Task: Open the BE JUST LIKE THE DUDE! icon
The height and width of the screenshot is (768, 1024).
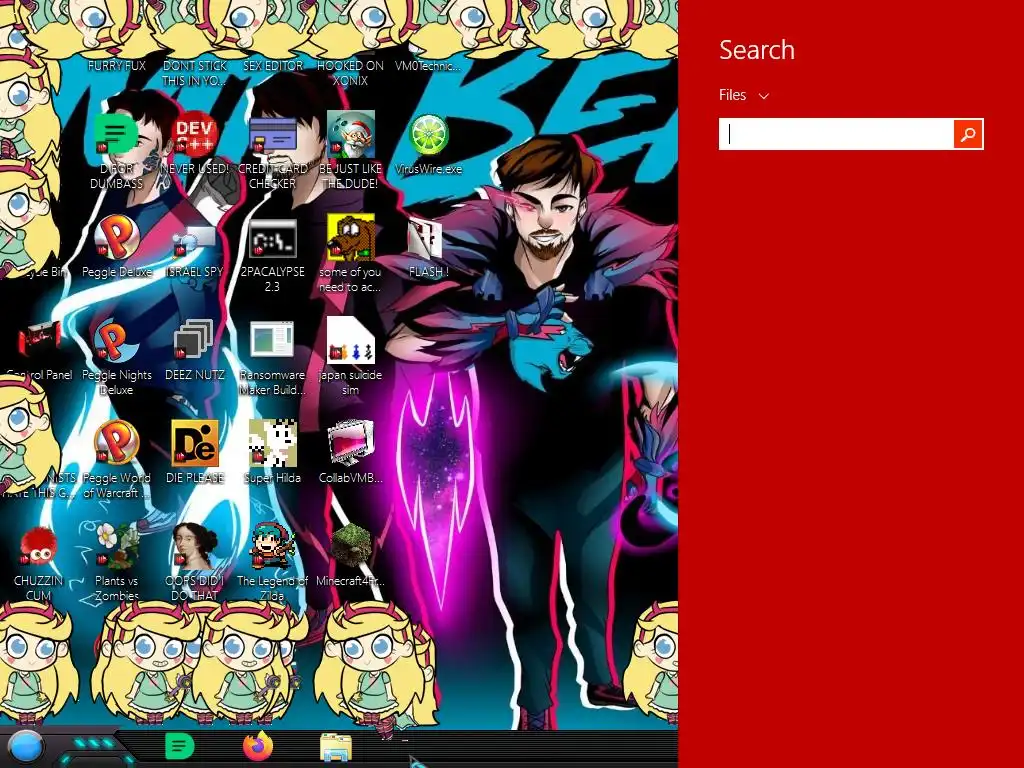Action: click(350, 134)
